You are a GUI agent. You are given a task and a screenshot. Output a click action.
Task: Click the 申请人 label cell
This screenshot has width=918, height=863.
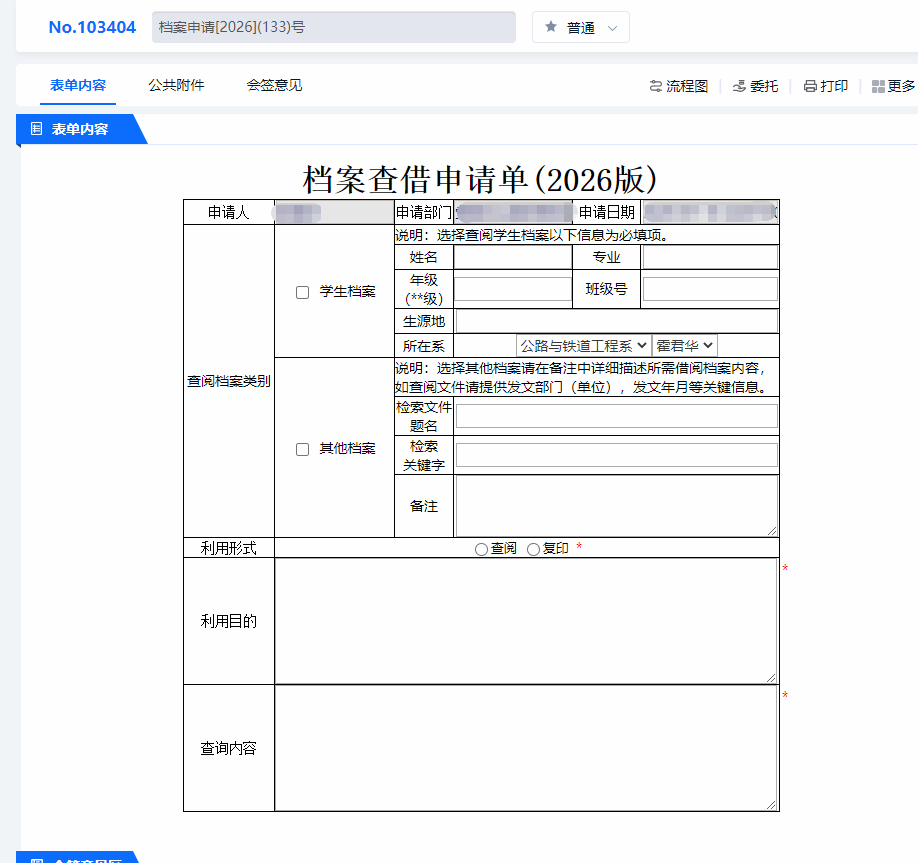pyautogui.click(x=229, y=212)
